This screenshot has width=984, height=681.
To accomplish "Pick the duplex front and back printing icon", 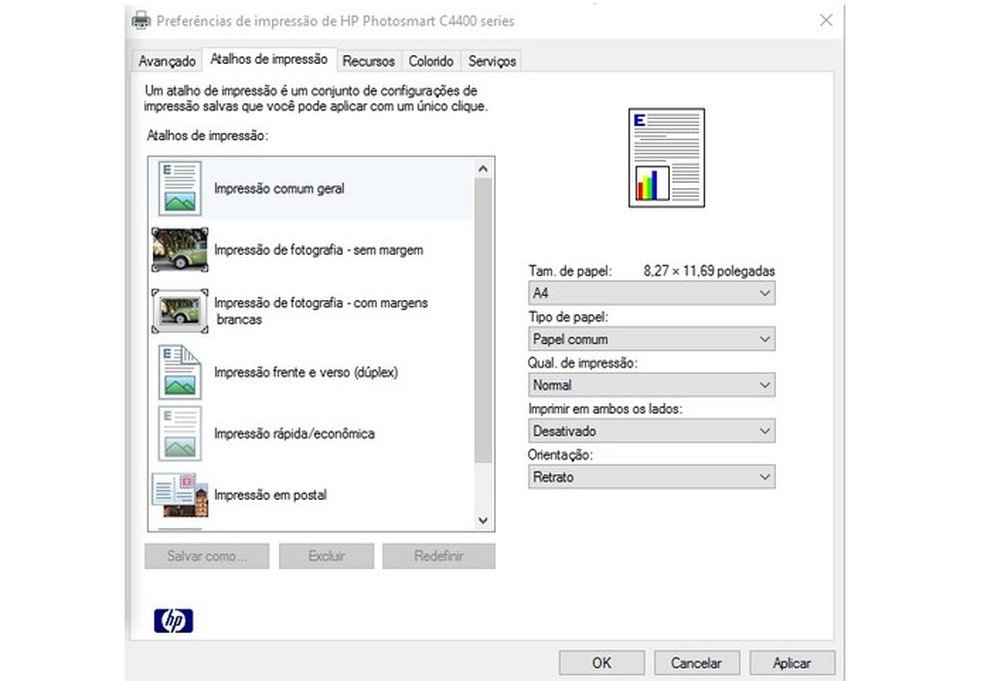I will tap(180, 372).
